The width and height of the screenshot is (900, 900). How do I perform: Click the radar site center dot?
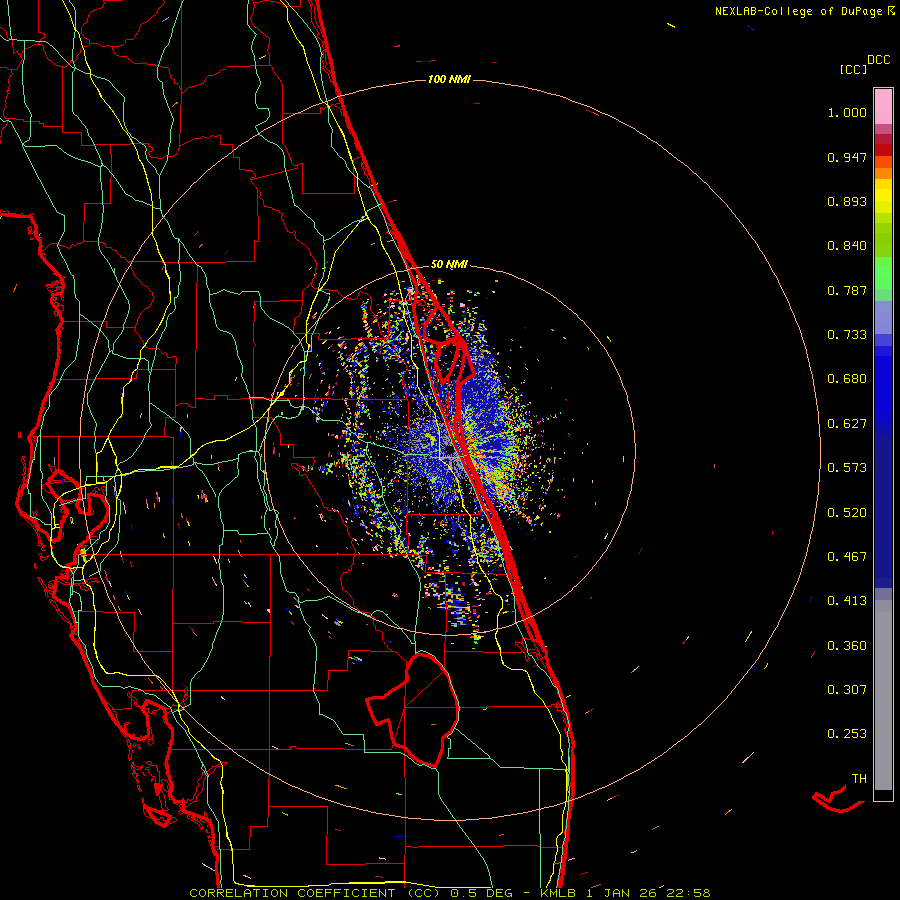(449, 449)
